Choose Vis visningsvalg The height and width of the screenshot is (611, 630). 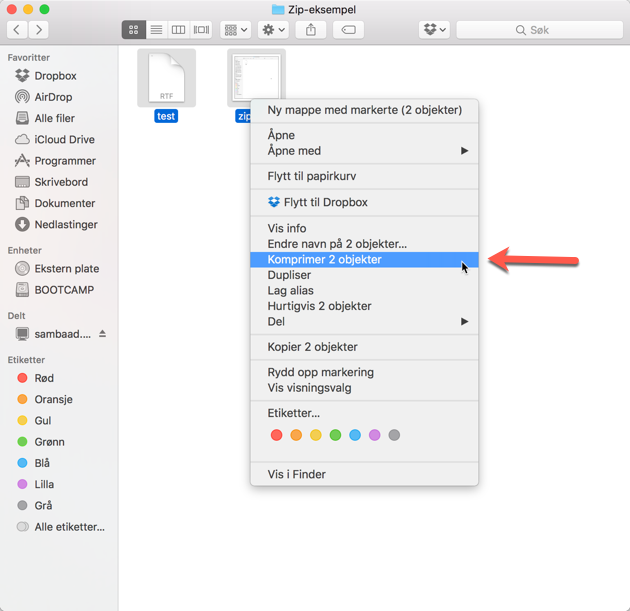click(364, 388)
